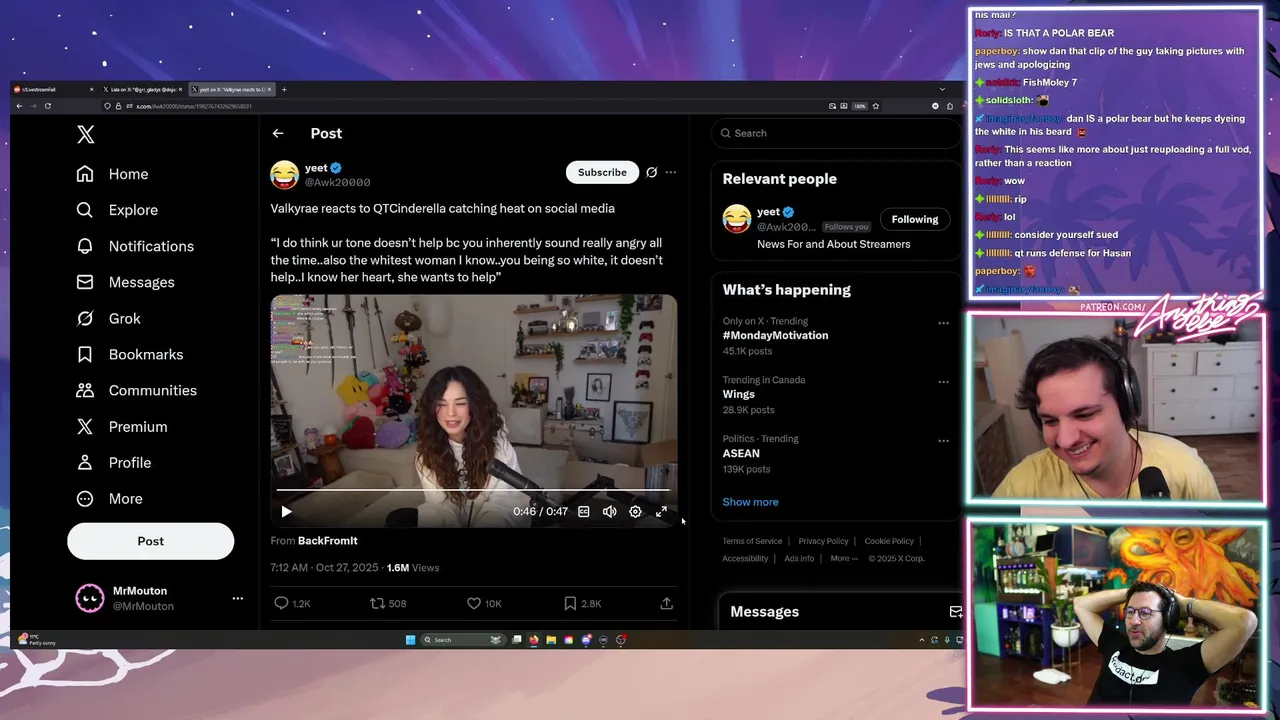
Task: Click the Search input field
Action: (x=836, y=133)
